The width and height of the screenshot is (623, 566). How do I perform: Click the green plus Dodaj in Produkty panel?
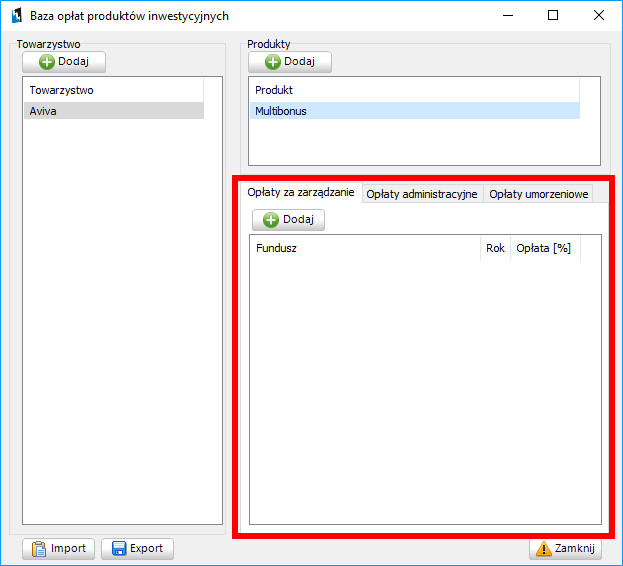coord(289,62)
